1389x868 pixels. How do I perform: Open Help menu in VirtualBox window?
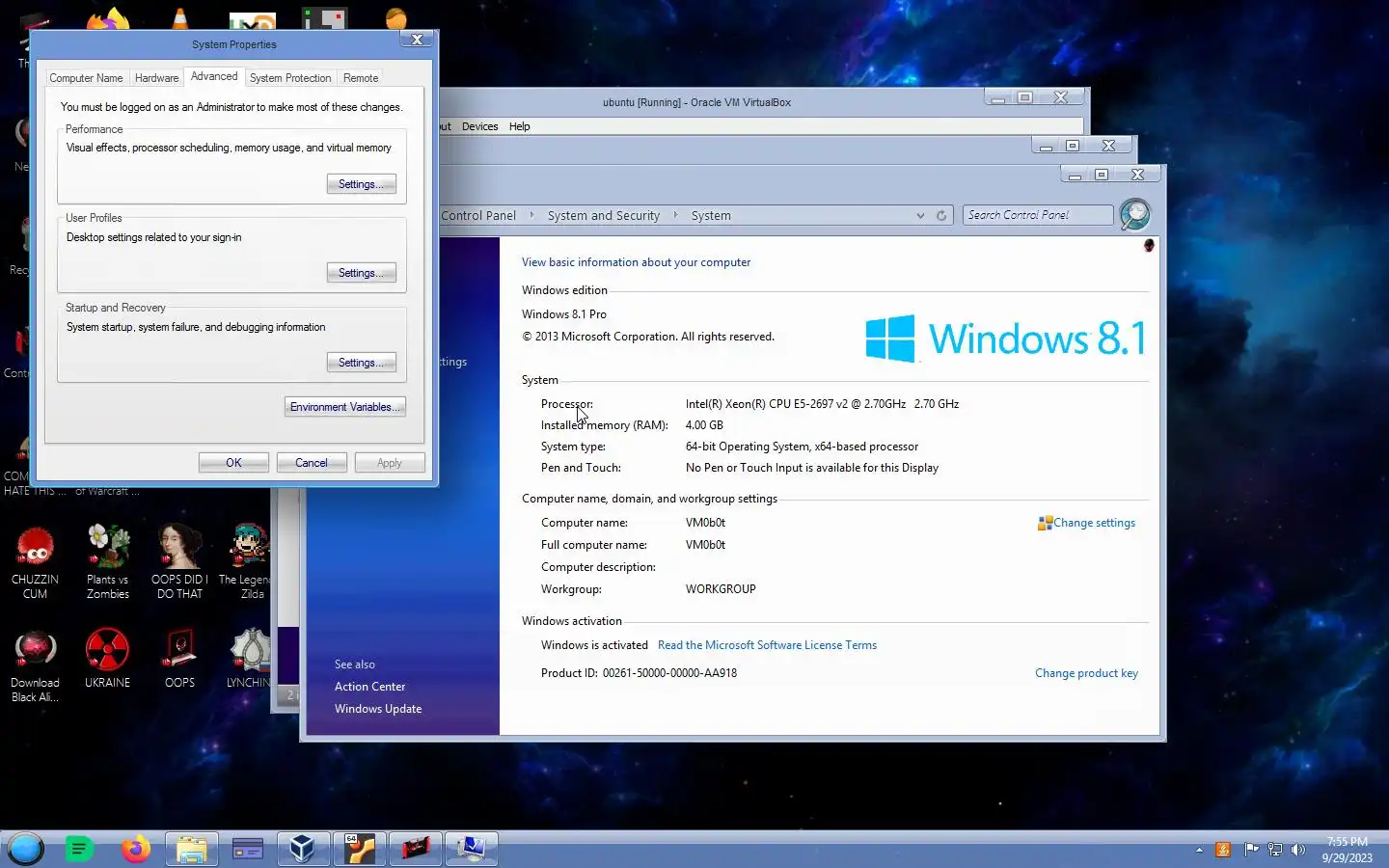coord(520,126)
